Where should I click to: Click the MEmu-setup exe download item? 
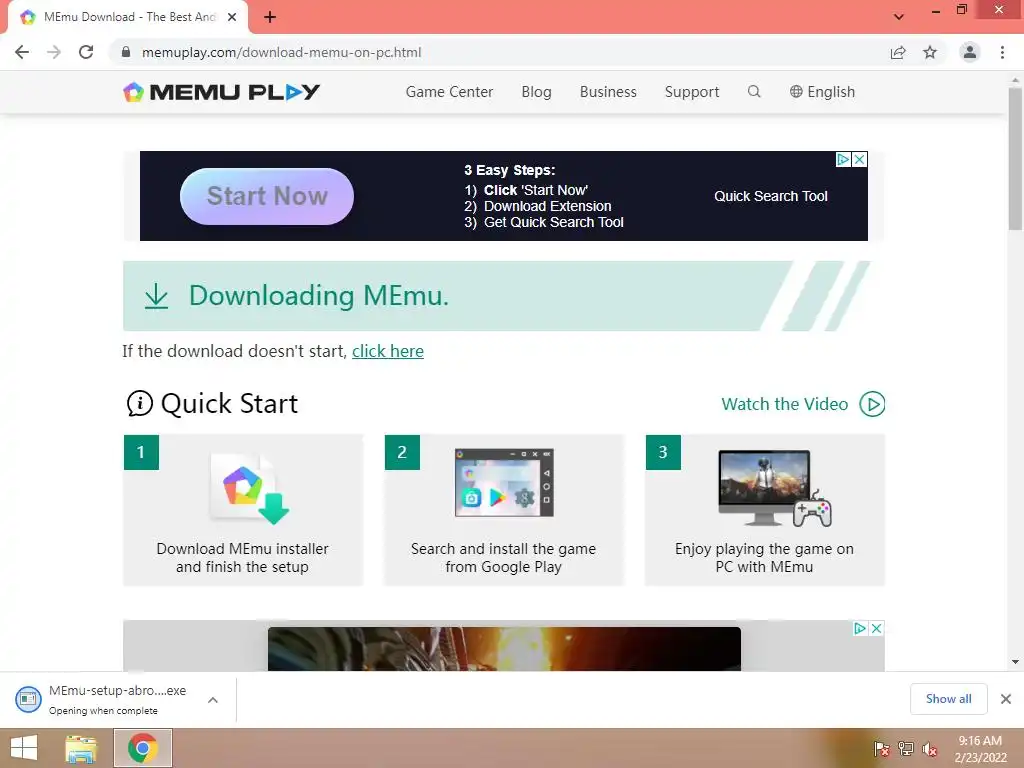104,699
